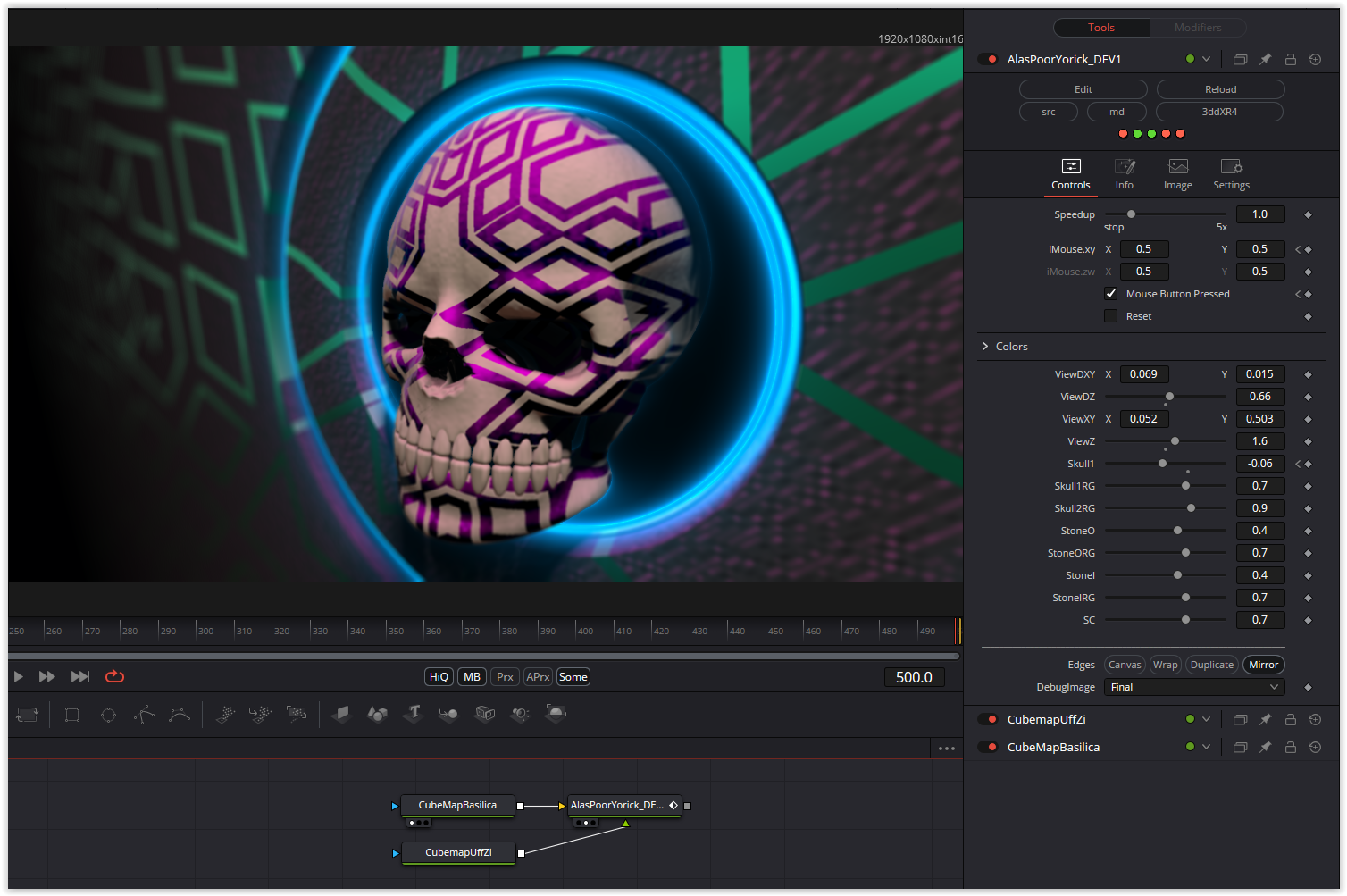Viewport: 1347px width, 896px height.
Task: Open the Info tab
Action: (x=1124, y=175)
